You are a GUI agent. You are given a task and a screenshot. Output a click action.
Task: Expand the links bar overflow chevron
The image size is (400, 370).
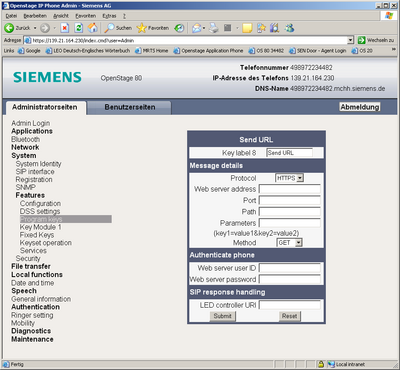pos(394,50)
